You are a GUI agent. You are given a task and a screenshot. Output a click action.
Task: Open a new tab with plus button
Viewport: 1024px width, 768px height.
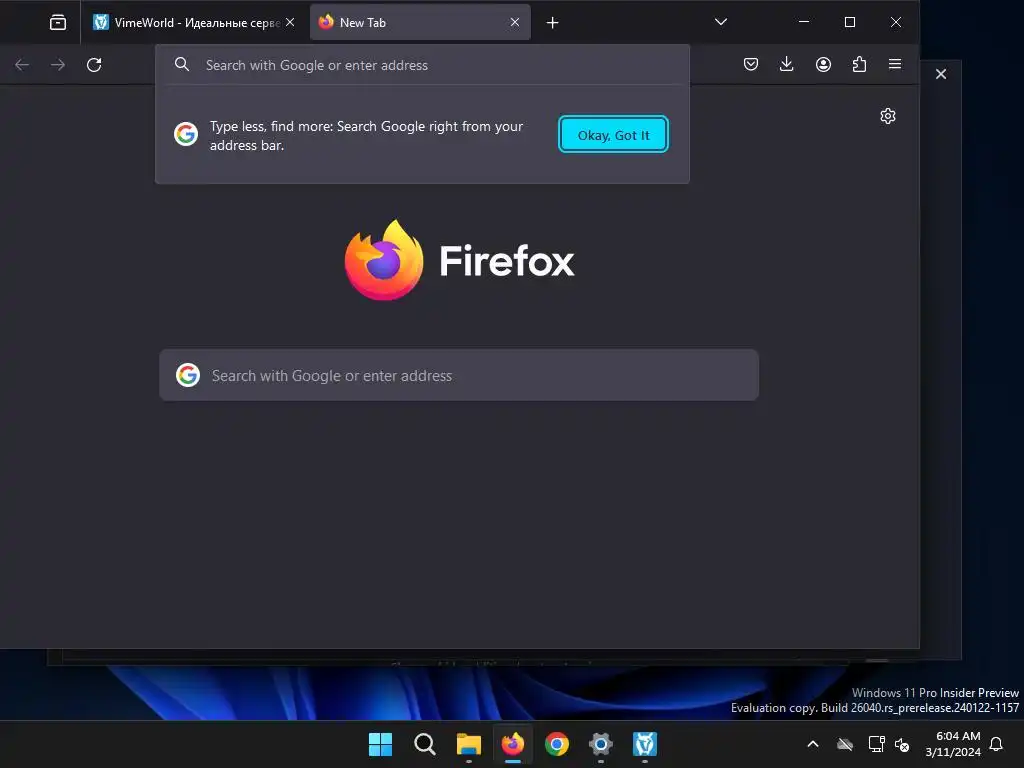(x=552, y=23)
